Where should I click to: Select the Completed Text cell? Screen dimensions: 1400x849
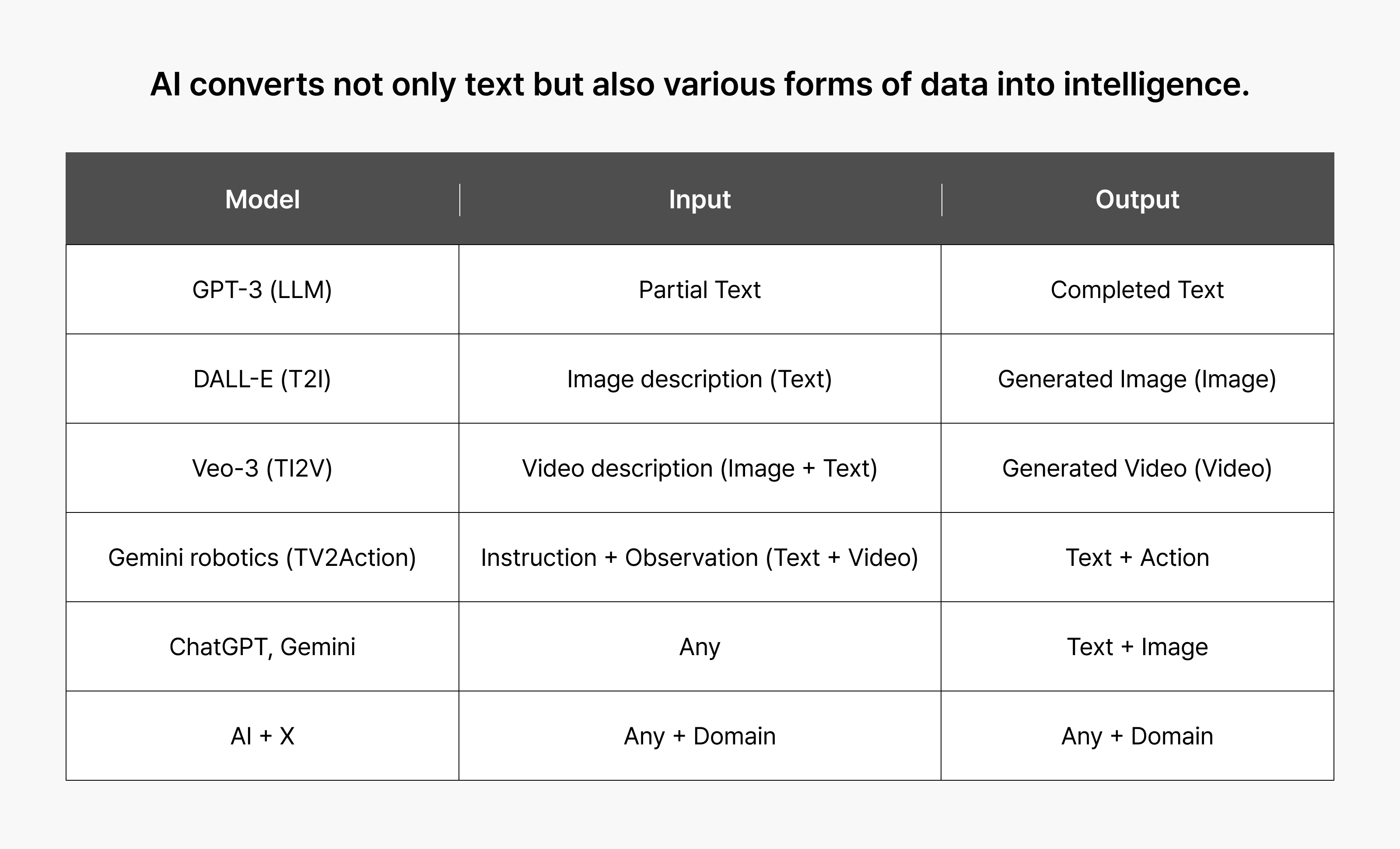[1137, 290]
